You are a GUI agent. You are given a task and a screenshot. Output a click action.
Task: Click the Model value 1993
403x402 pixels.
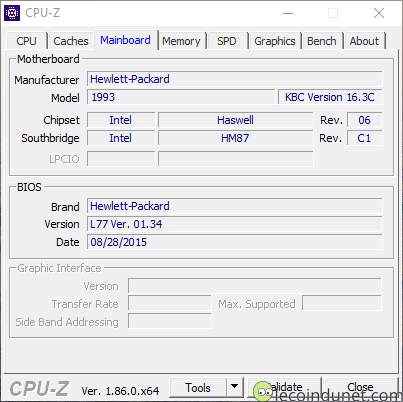[x=181, y=97]
